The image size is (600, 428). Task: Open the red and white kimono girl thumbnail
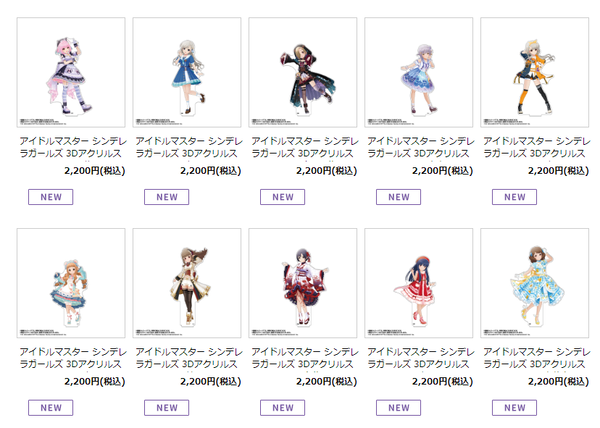tap(303, 283)
